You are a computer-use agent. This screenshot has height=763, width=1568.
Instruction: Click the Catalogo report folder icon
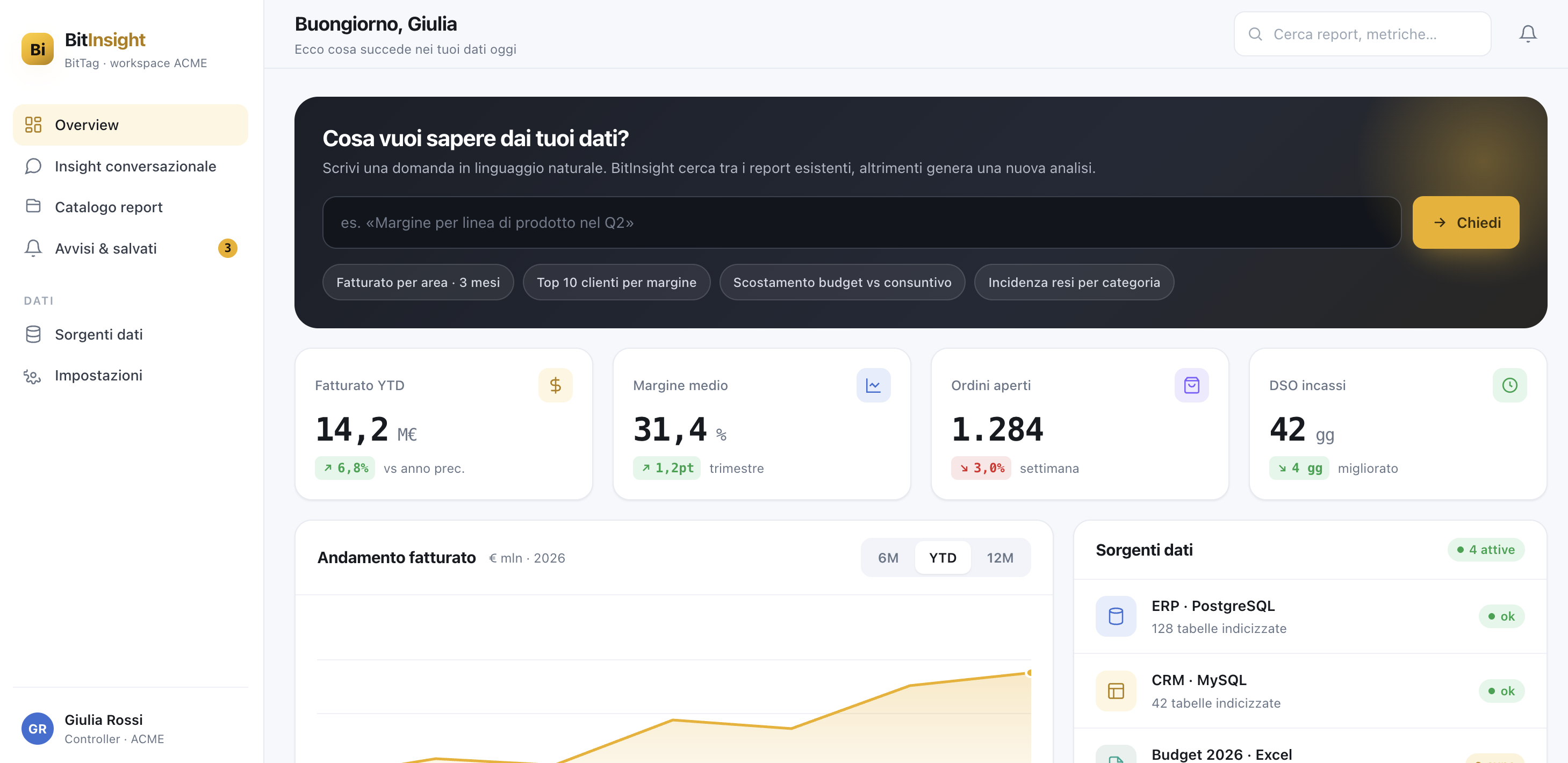33,206
